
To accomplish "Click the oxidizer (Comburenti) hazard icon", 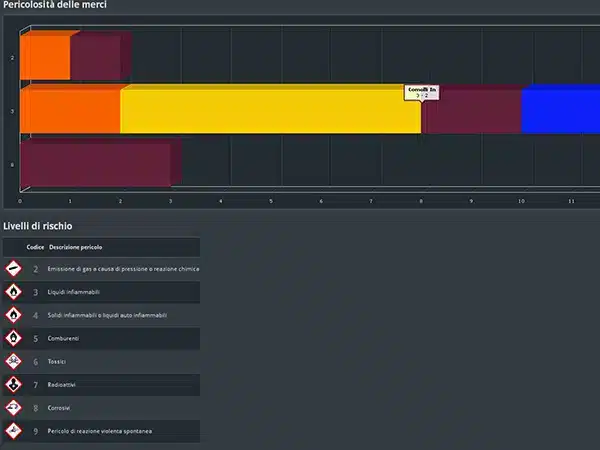I will 13,338.
